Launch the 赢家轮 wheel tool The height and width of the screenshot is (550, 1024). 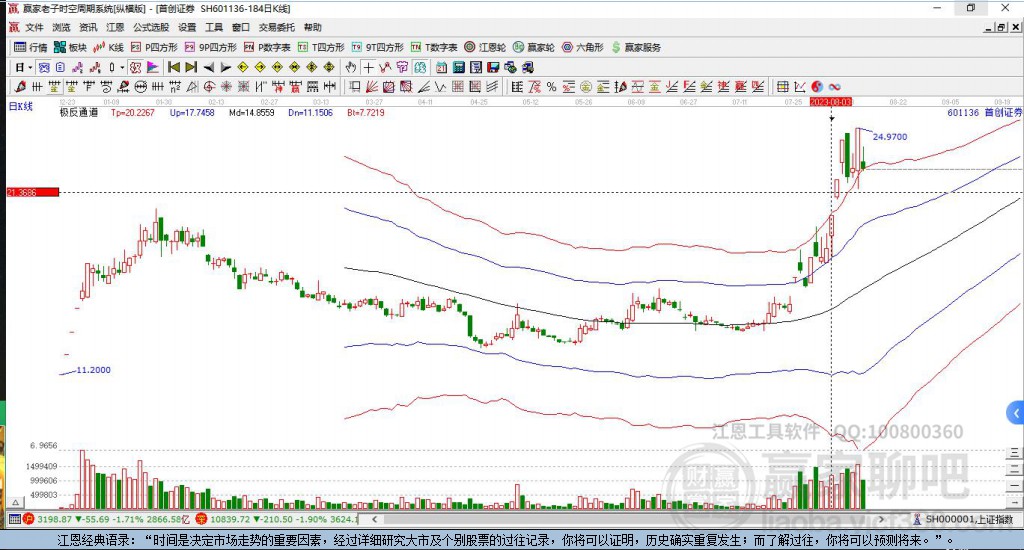click(x=534, y=47)
